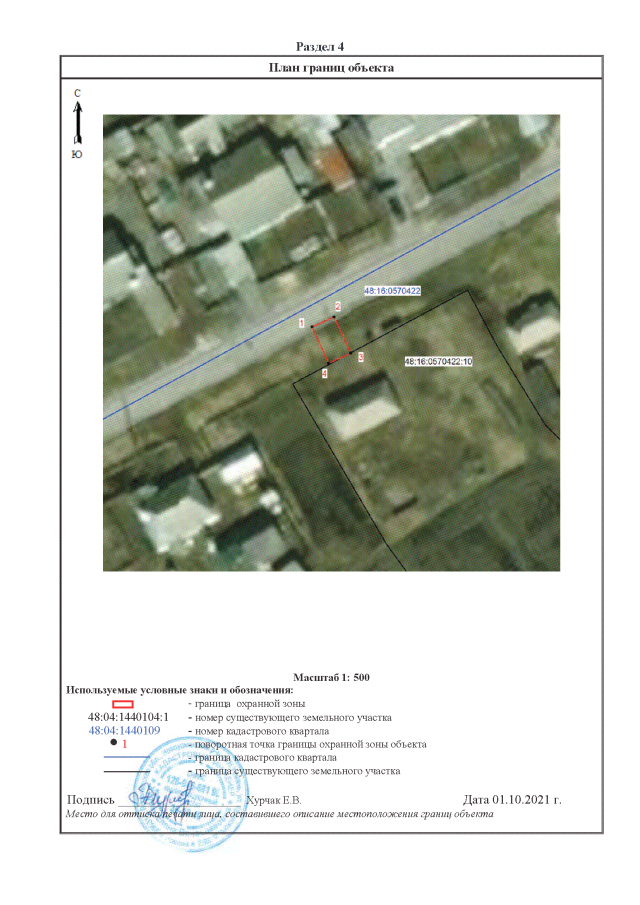This screenshot has height=905, width=640.
Task: Click the heading "Раздел 4"
Action: [320, 46]
